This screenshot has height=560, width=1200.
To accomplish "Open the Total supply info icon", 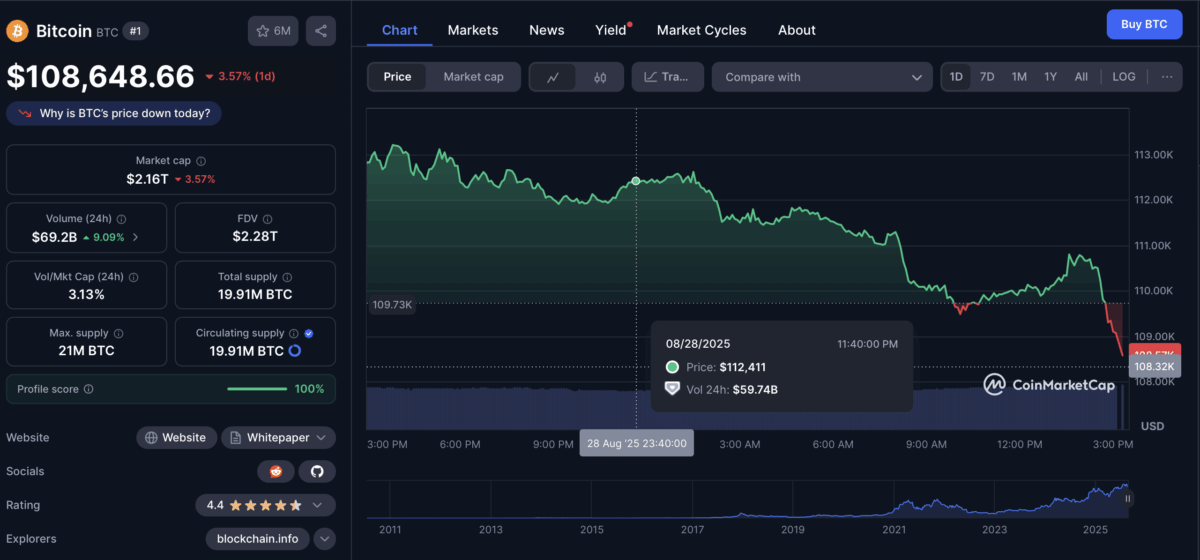I will 288,277.
